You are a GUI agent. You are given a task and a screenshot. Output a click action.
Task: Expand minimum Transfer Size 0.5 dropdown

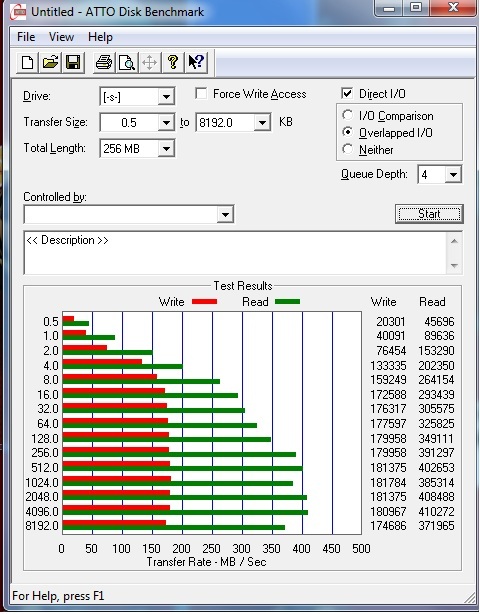166,123
